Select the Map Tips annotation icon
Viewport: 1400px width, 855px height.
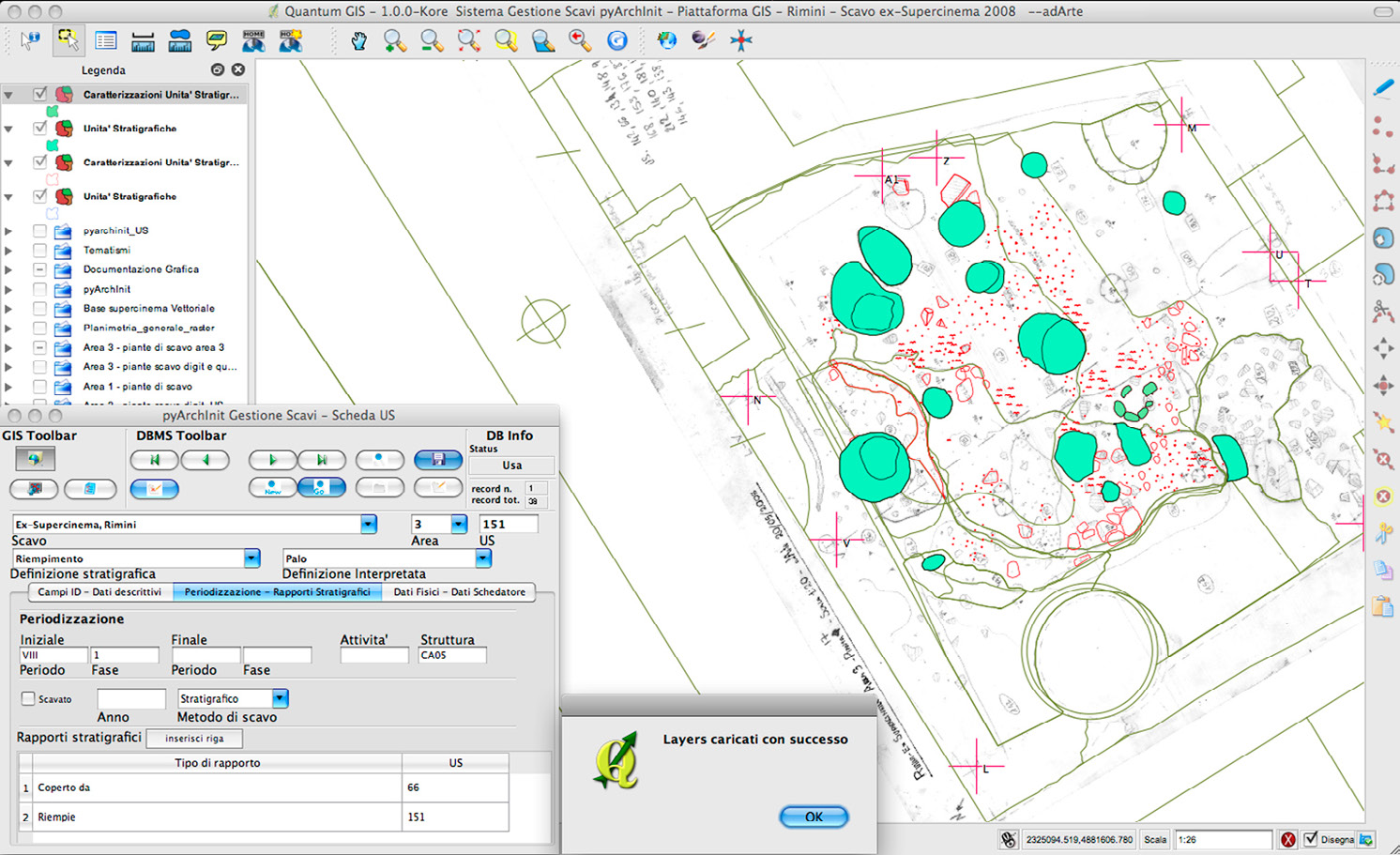[217, 40]
